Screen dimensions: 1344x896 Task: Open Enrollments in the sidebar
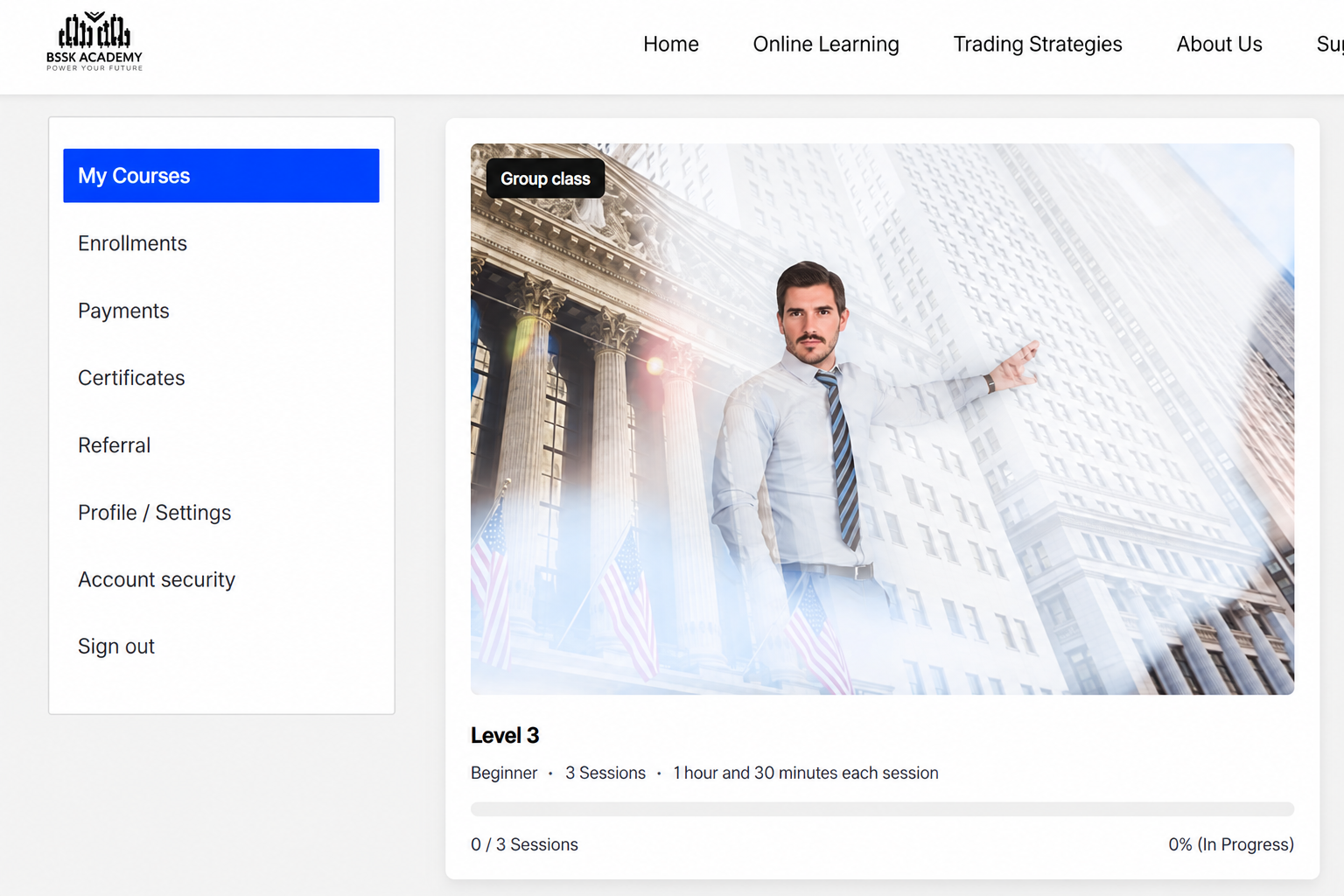tap(132, 243)
